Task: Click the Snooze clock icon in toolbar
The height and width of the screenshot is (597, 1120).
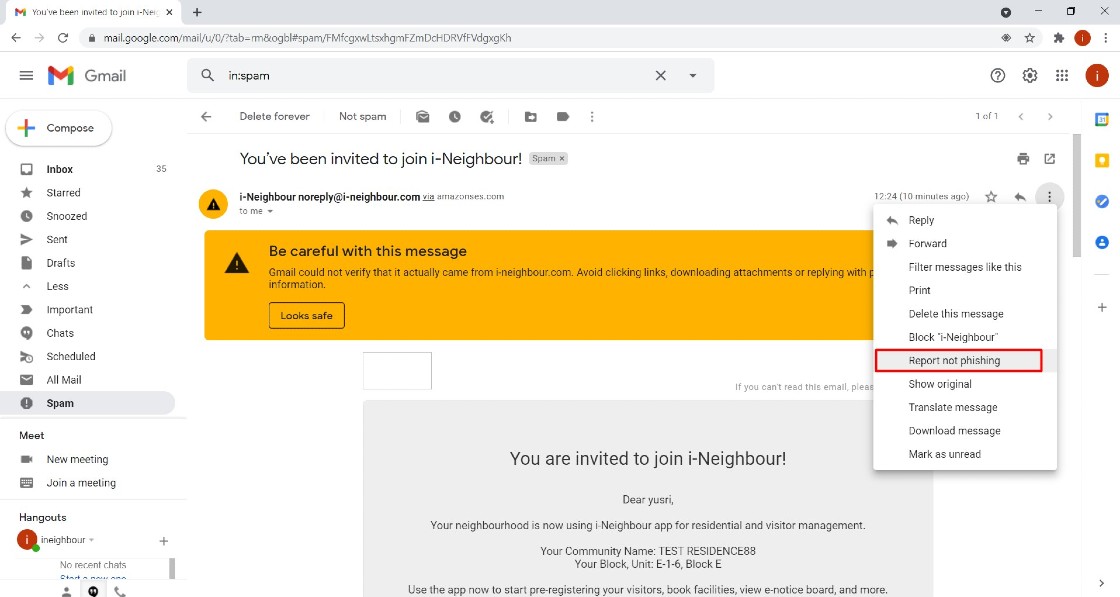Action: pyautogui.click(x=455, y=116)
